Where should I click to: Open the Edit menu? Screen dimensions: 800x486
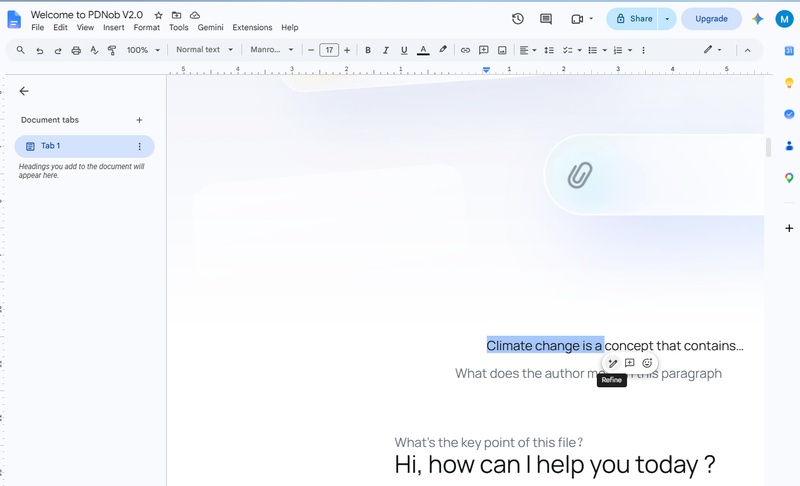click(x=60, y=28)
